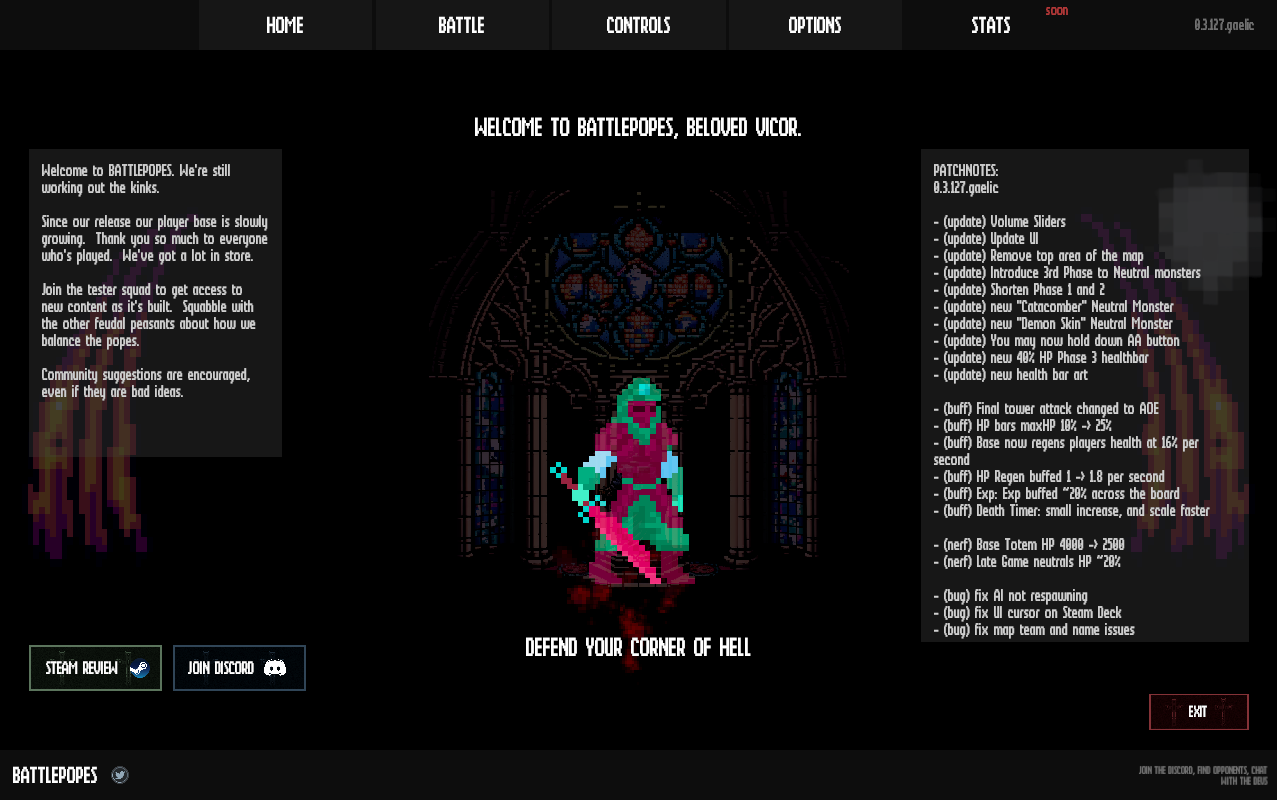
Task: Click the STEAM REVIEW button
Action: pyautogui.click(x=95, y=668)
